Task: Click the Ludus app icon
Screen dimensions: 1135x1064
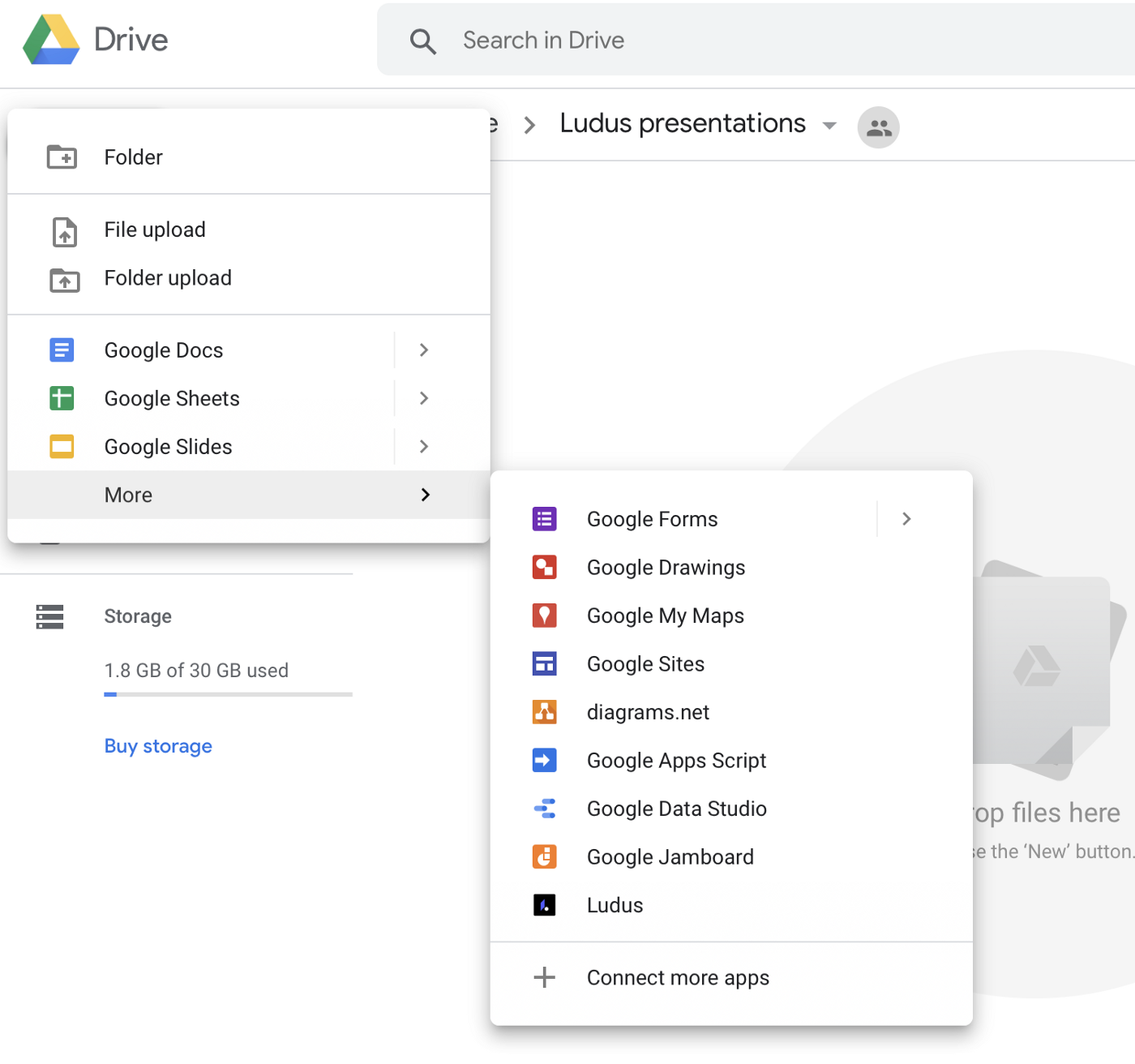Action: click(544, 905)
